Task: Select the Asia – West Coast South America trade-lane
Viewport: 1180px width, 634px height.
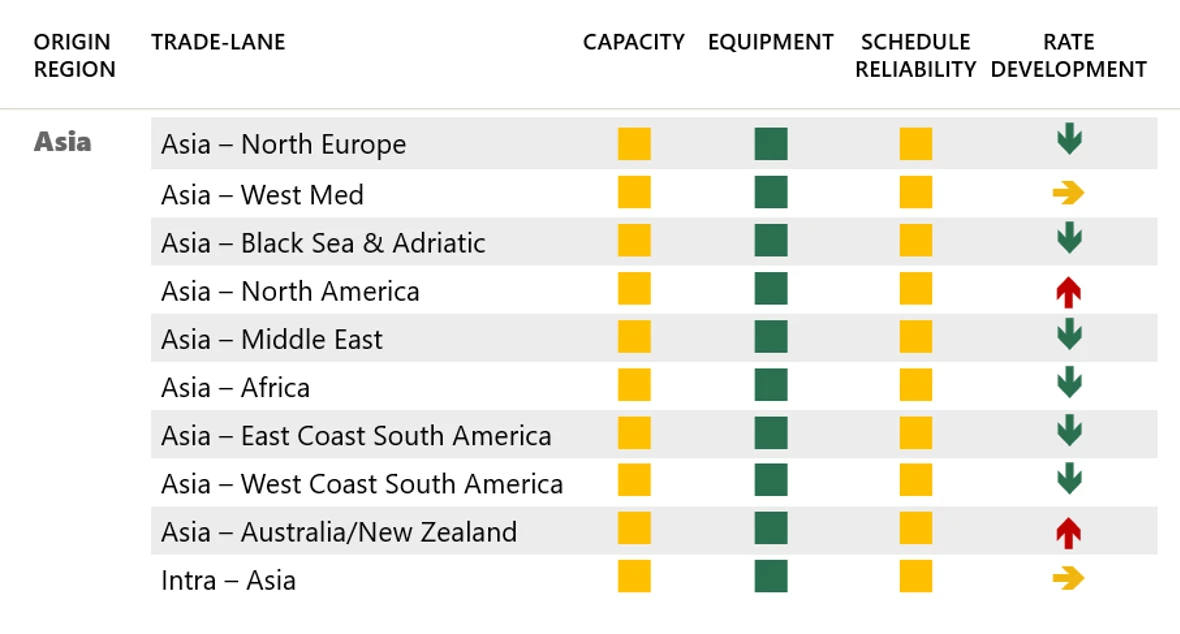Action: 362,484
